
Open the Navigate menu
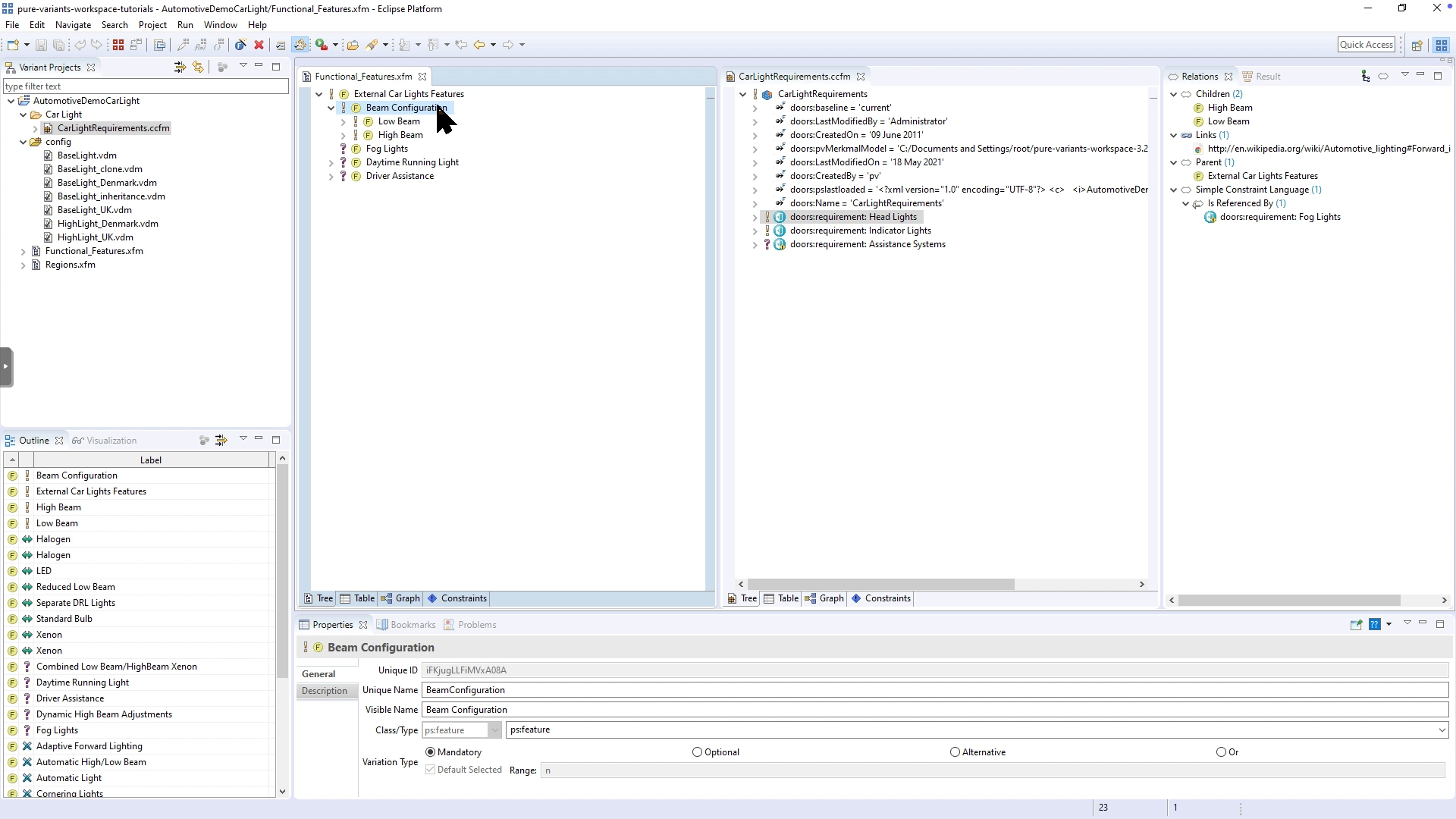click(73, 25)
